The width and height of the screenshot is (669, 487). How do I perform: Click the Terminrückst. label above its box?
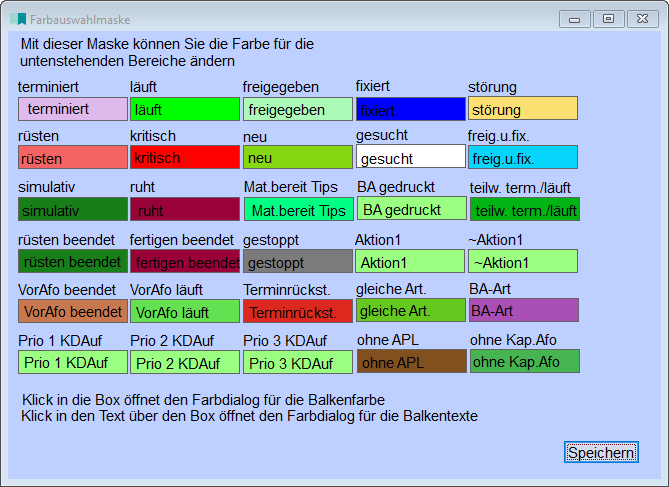(287, 290)
